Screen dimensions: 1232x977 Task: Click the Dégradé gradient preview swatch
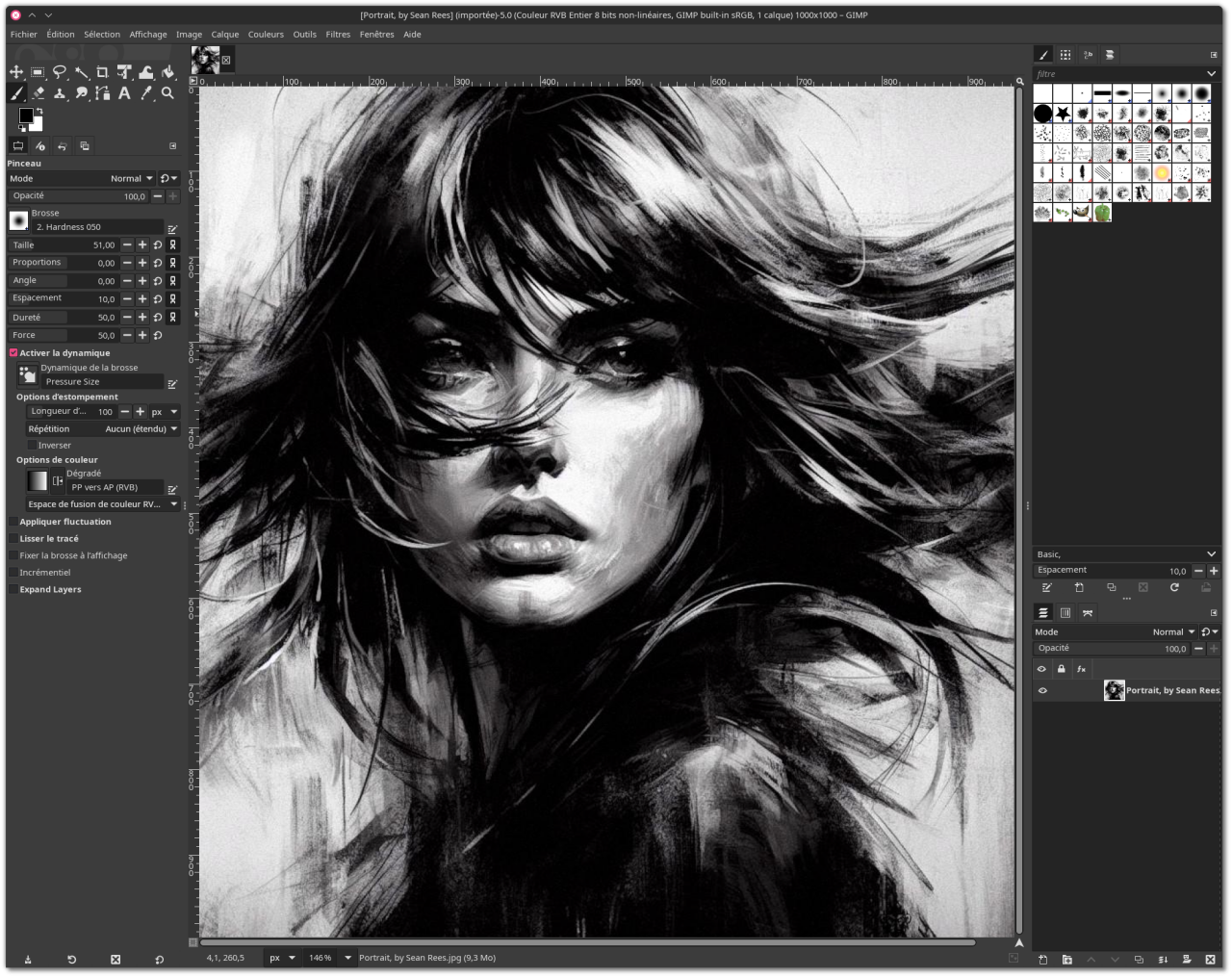point(38,480)
